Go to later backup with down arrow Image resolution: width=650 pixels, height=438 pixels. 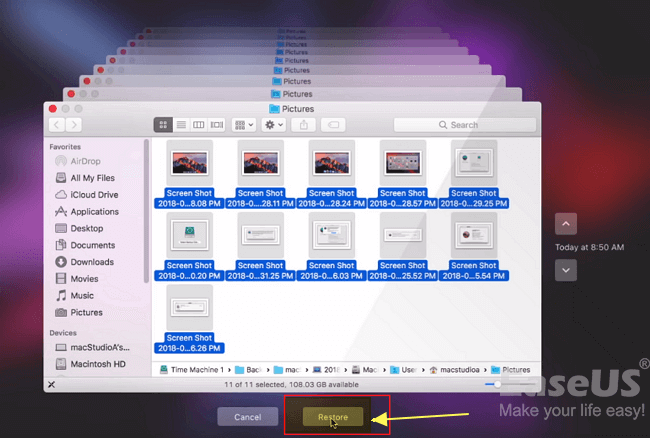pos(566,270)
